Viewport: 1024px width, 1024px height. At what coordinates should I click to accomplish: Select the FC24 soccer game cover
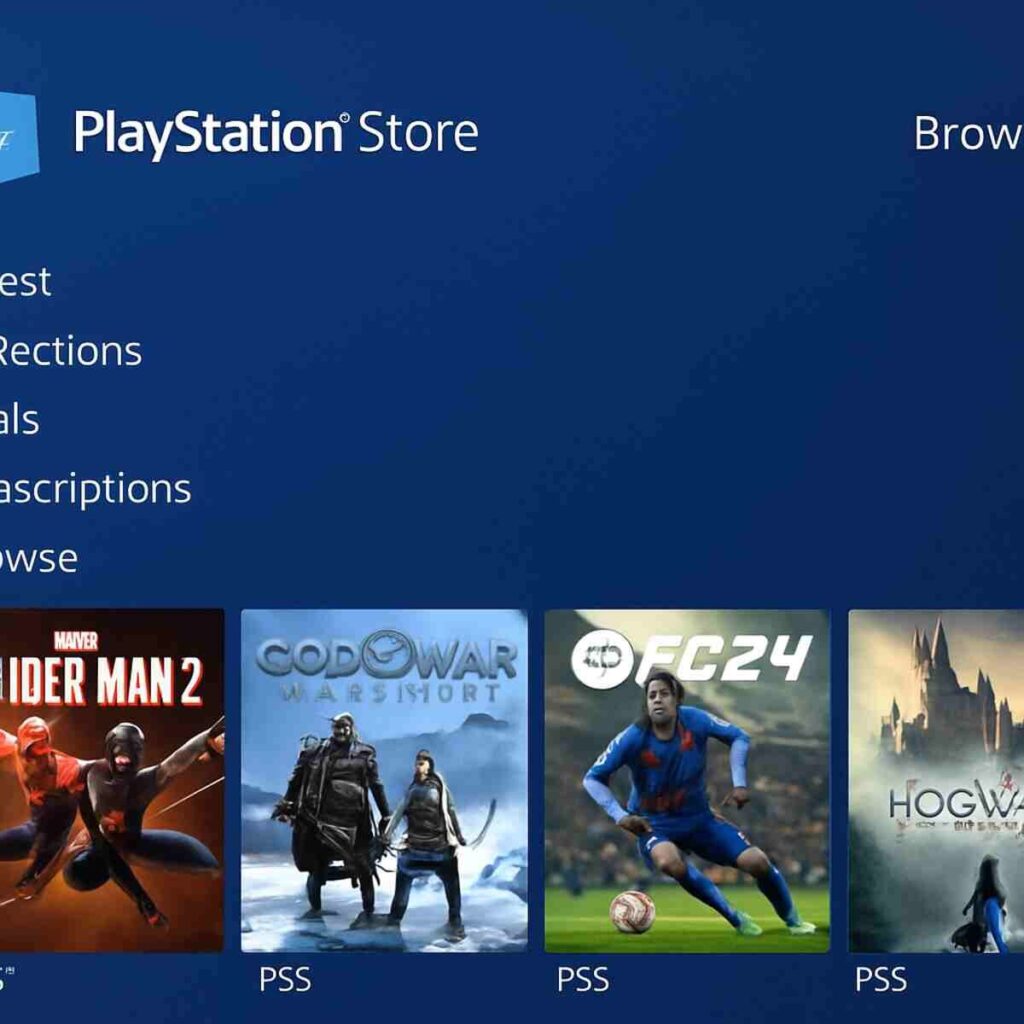click(687, 780)
